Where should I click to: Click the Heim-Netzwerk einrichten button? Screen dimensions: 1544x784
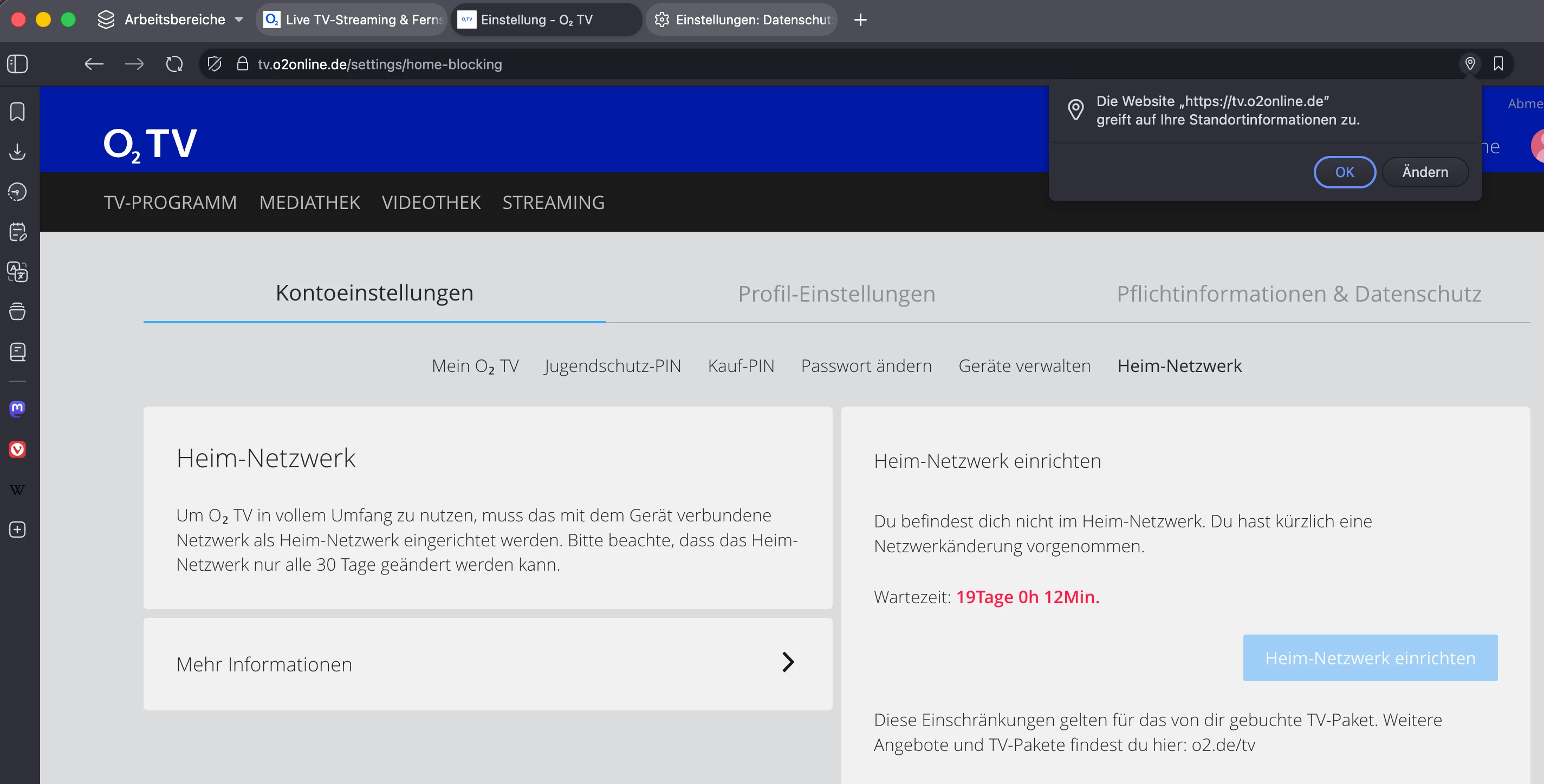tap(1370, 658)
